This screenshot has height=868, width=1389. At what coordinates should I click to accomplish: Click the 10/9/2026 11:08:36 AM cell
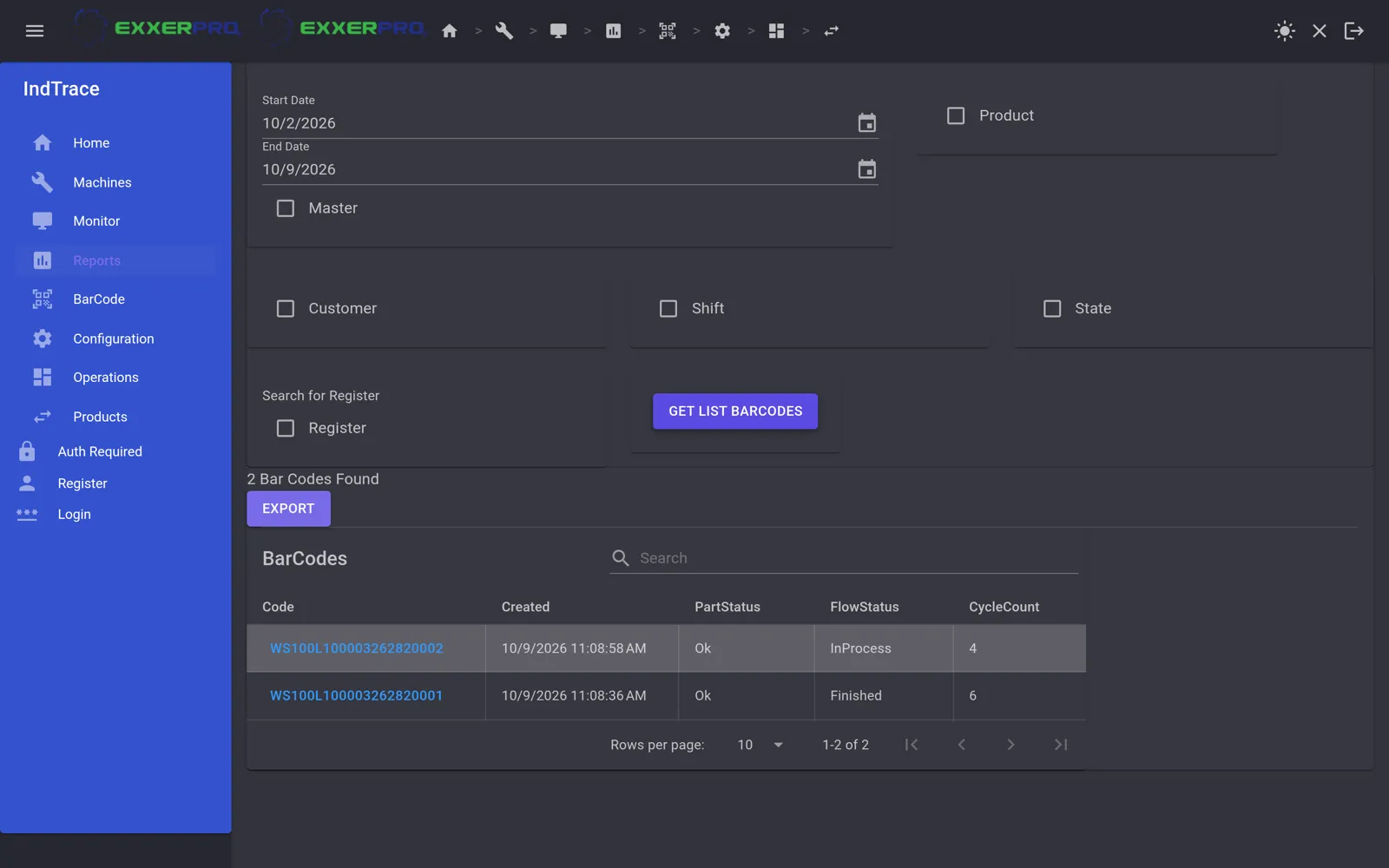click(x=581, y=695)
